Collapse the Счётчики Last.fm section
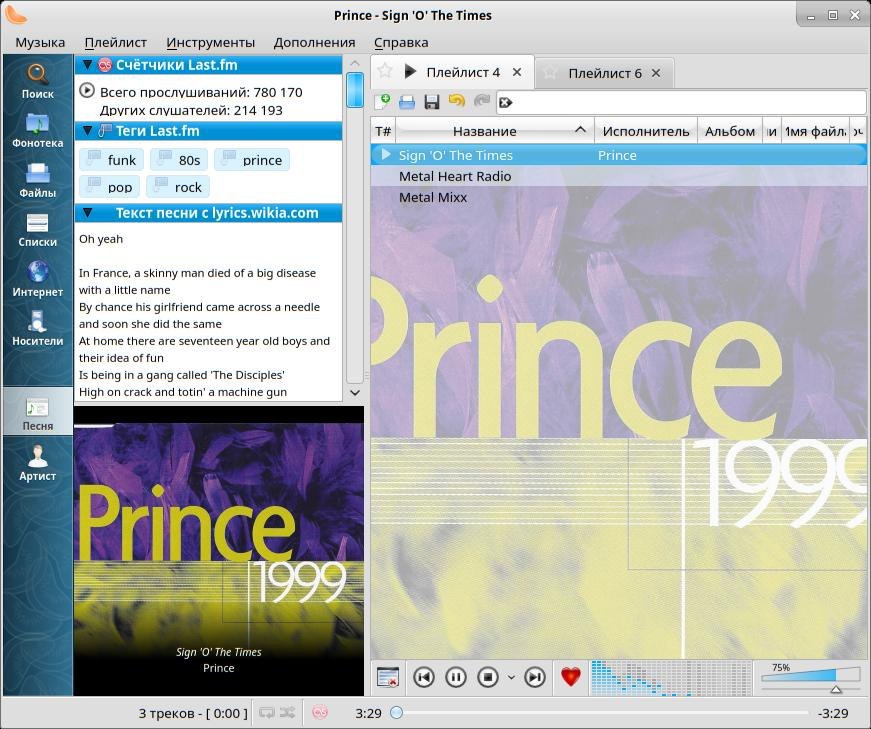 coord(87,65)
